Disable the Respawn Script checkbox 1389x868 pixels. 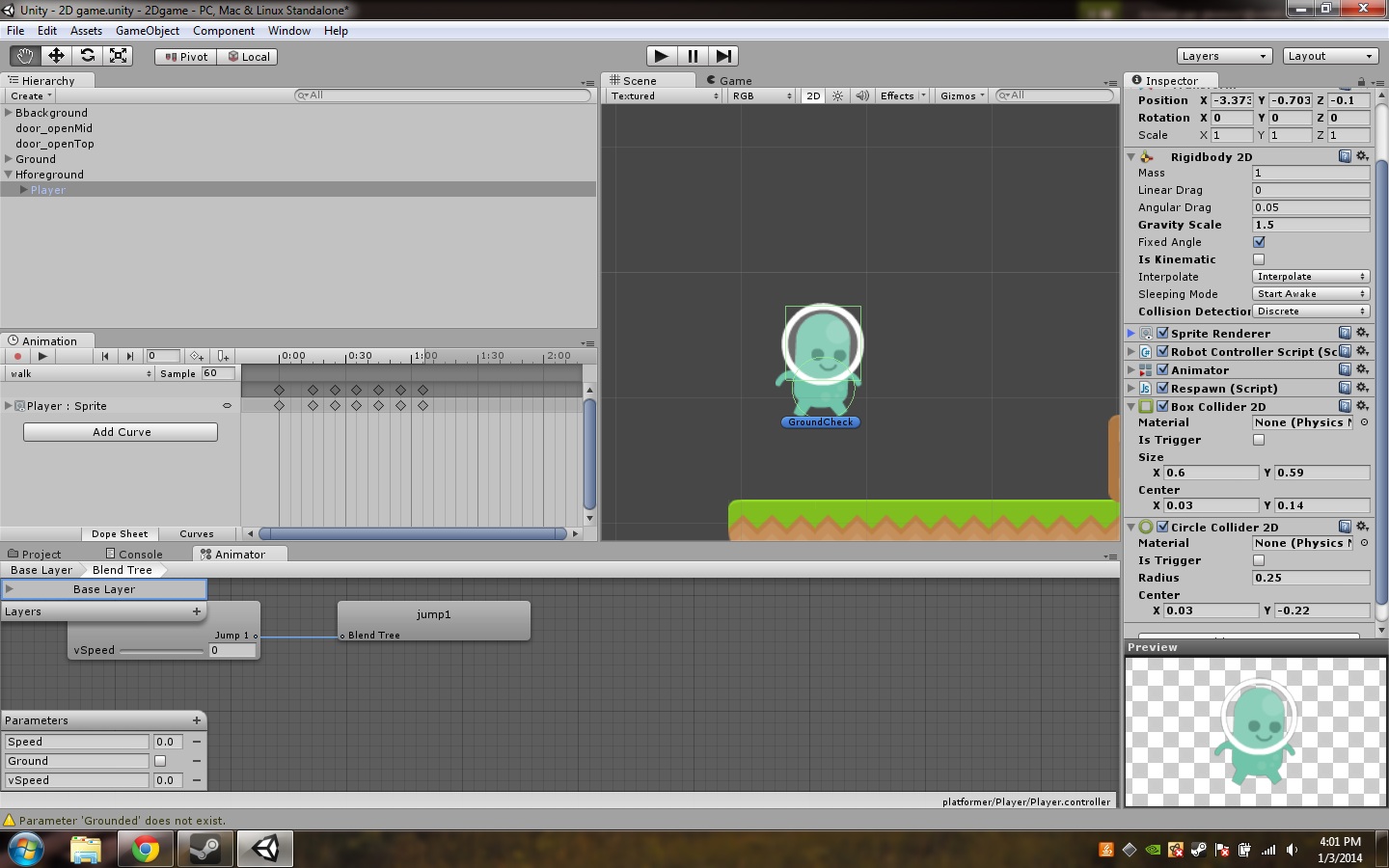pyautogui.click(x=1162, y=388)
